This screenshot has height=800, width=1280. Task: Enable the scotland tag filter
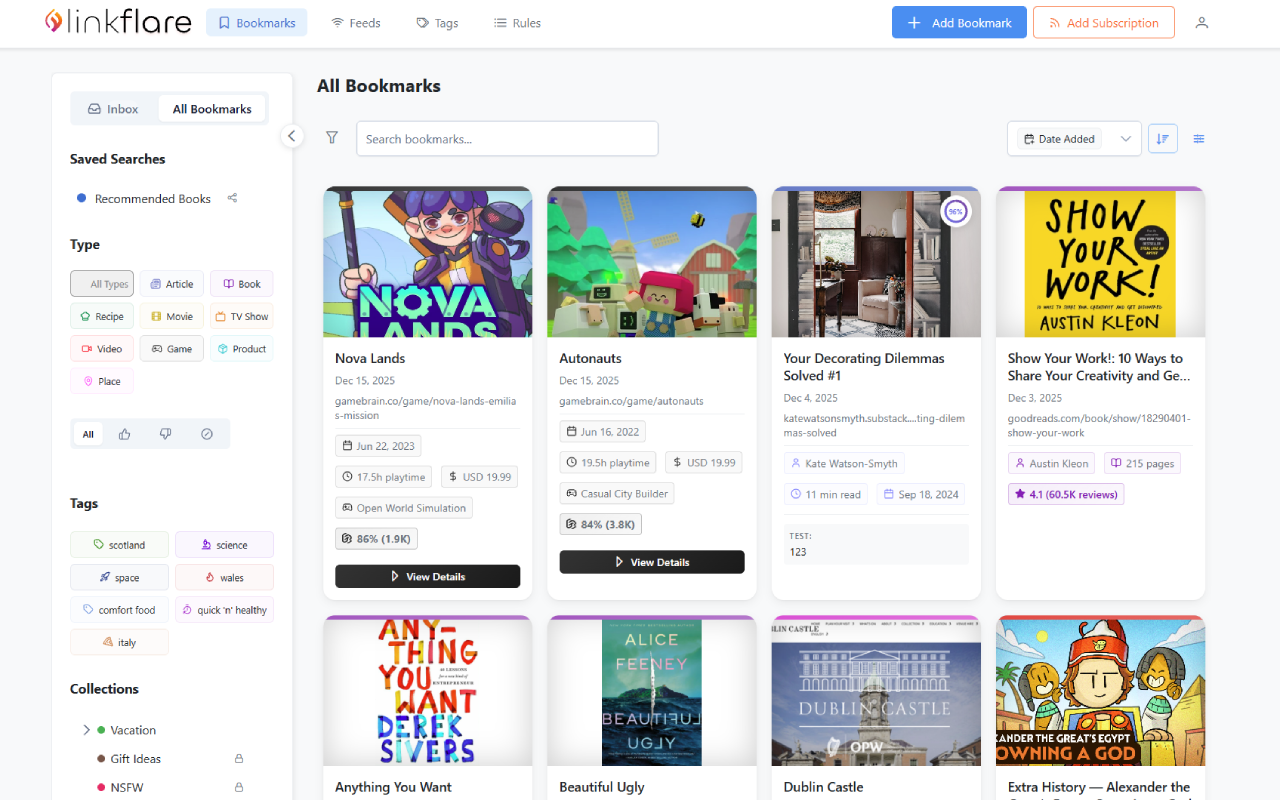pyautogui.click(x=119, y=545)
